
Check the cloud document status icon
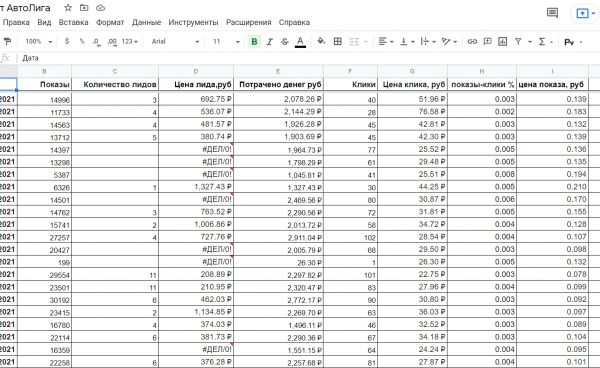[100, 8]
